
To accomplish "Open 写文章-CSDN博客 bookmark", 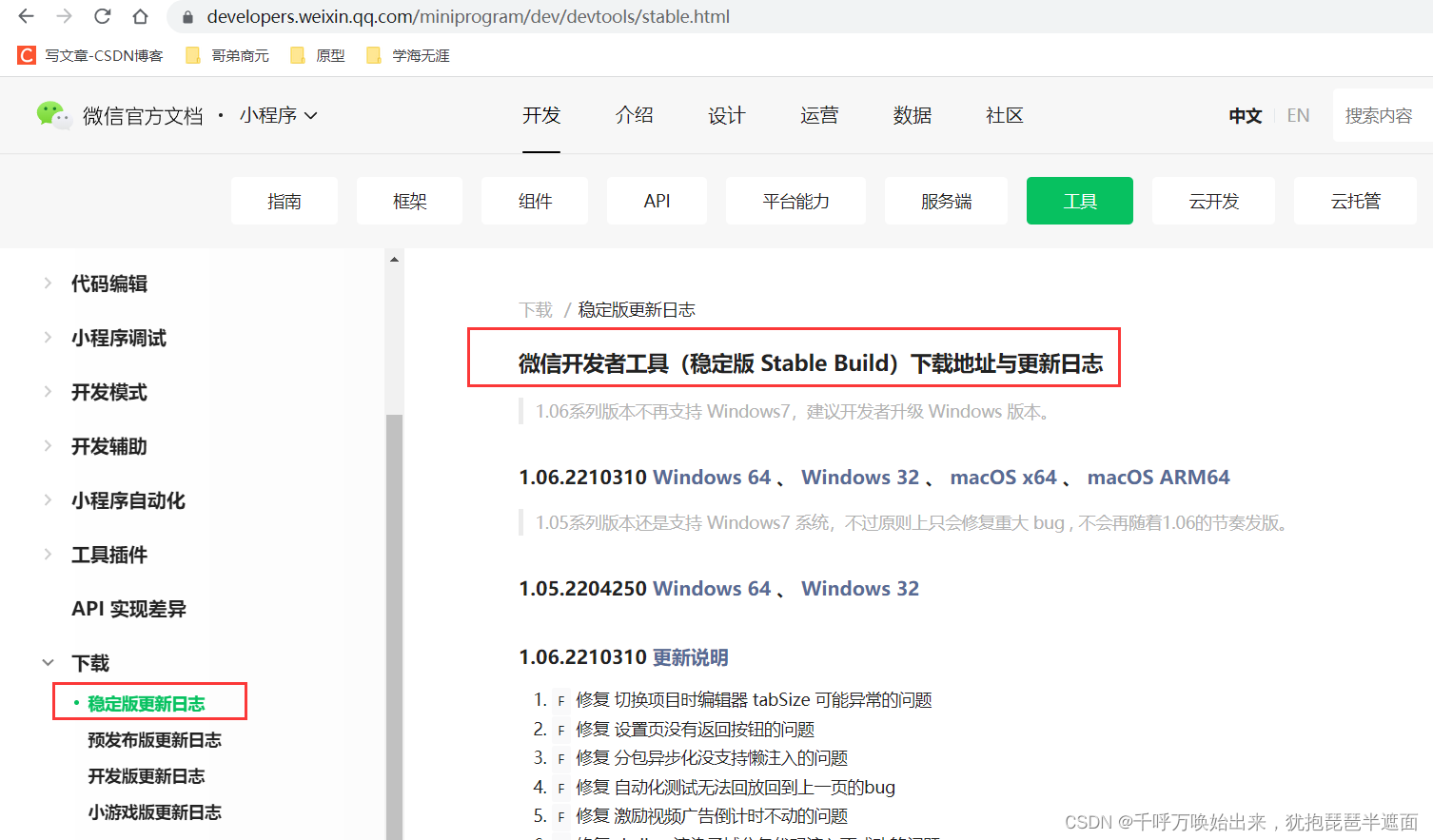I will tap(90, 55).
